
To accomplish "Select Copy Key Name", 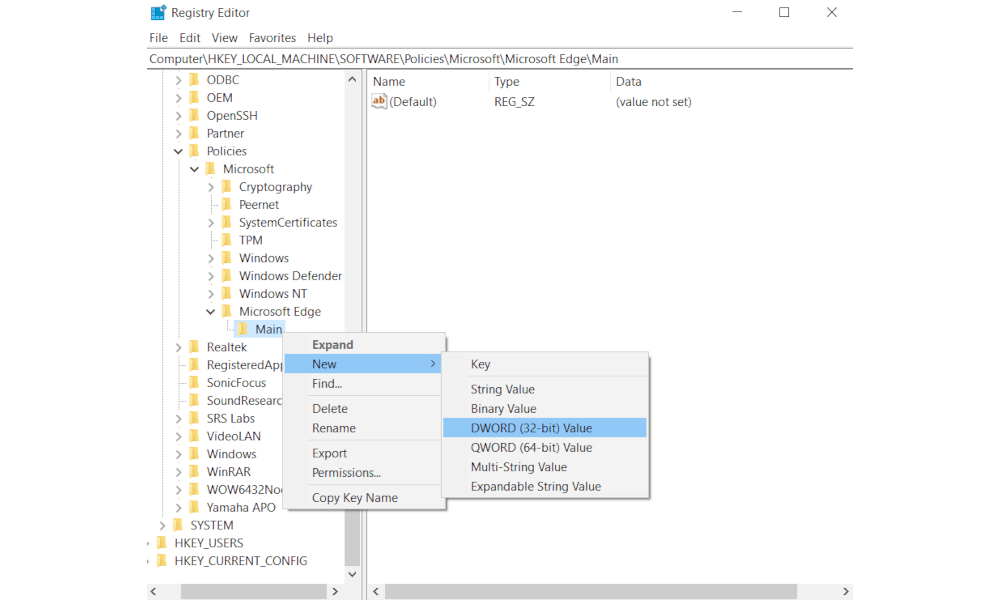I will [x=364, y=497].
